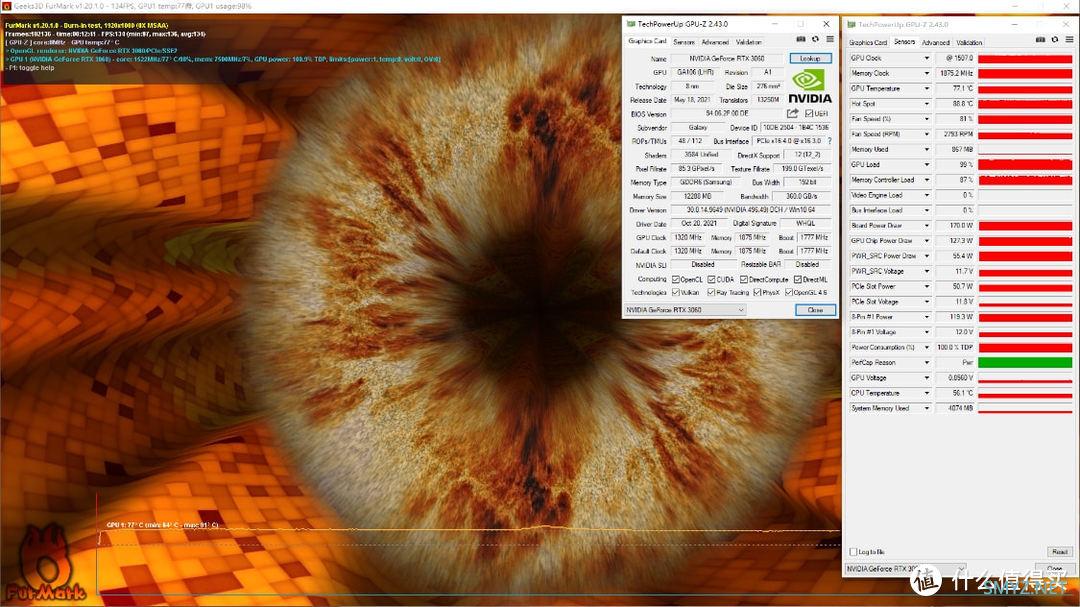1080x607 pixels.
Task: Switch to Validation tab in Sensors window
Action: click(x=969, y=43)
